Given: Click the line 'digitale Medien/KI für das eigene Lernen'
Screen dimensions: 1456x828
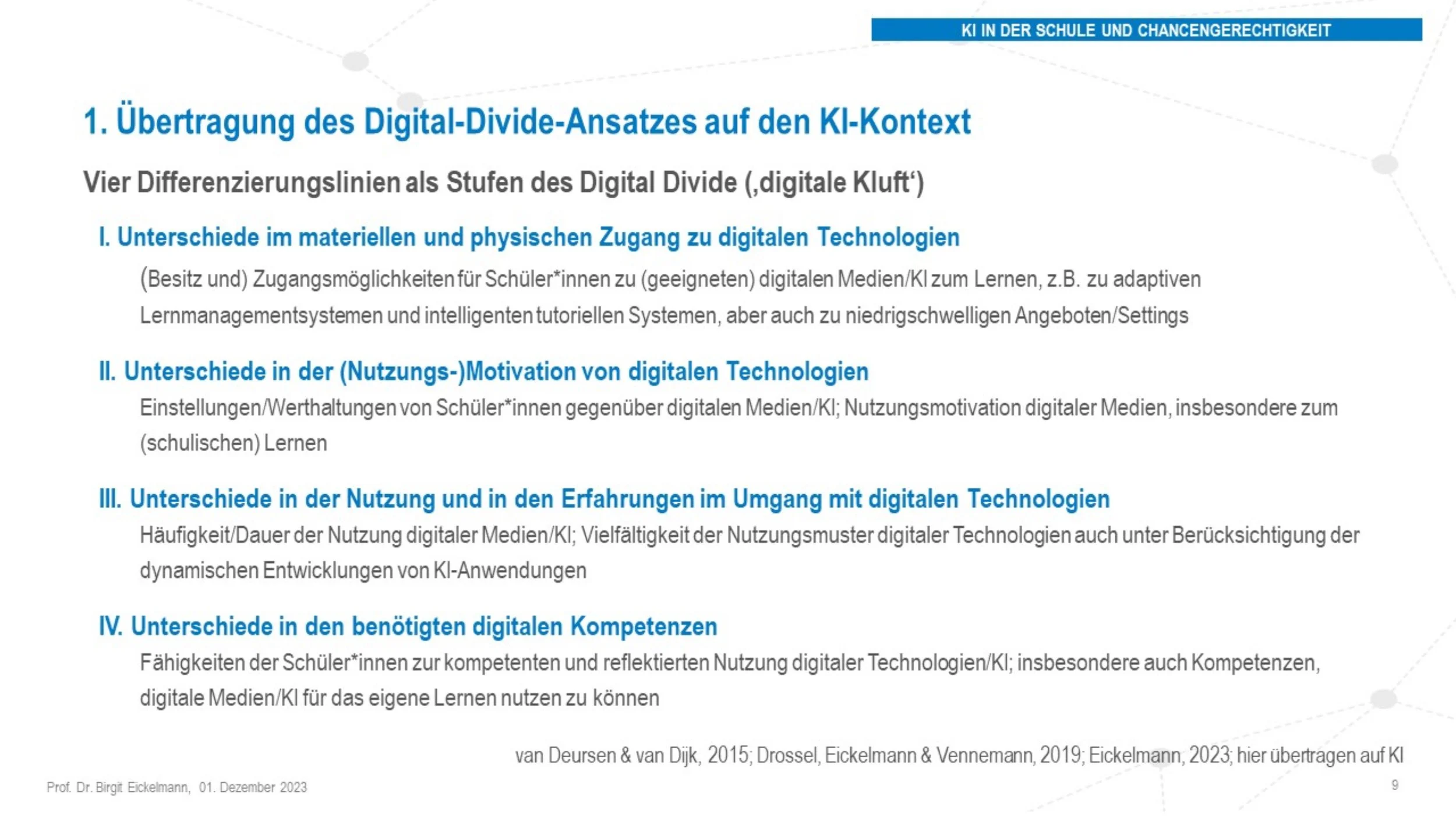Looking at the screenshot, I should coord(400,697).
